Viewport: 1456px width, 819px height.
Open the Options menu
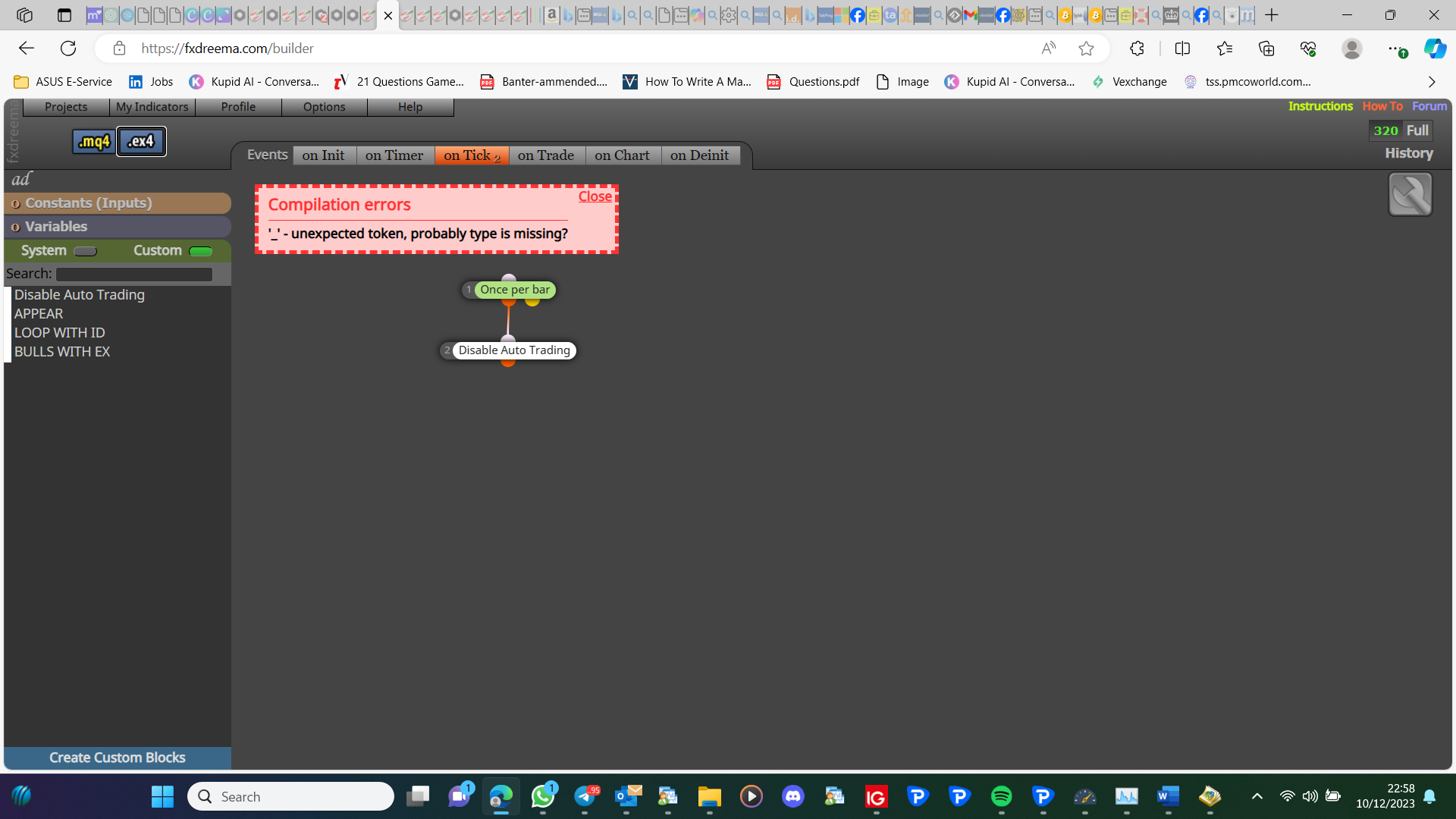[x=325, y=107]
